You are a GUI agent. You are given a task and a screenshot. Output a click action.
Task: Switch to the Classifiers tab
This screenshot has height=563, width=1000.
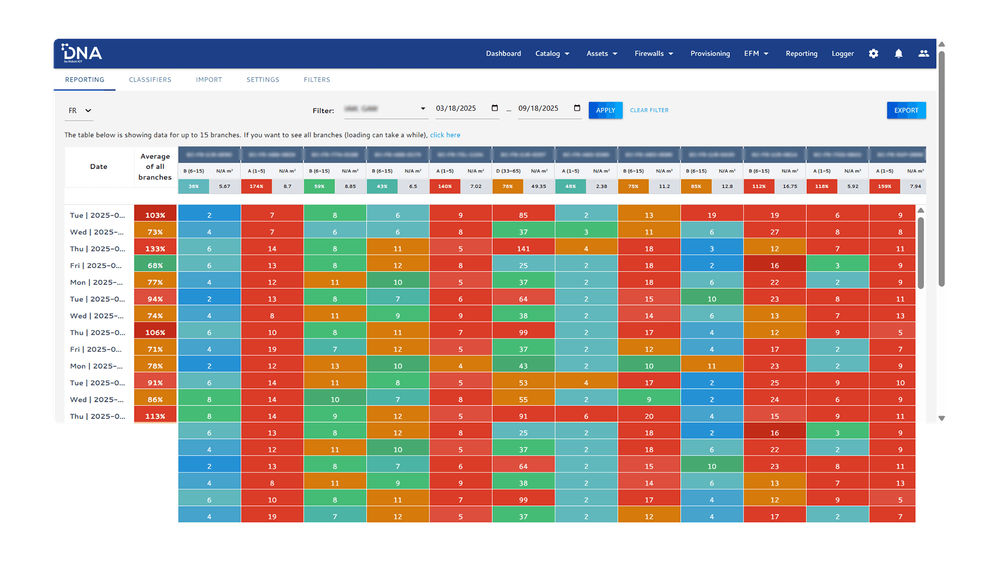pyautogui.click(x=150, y=79)
